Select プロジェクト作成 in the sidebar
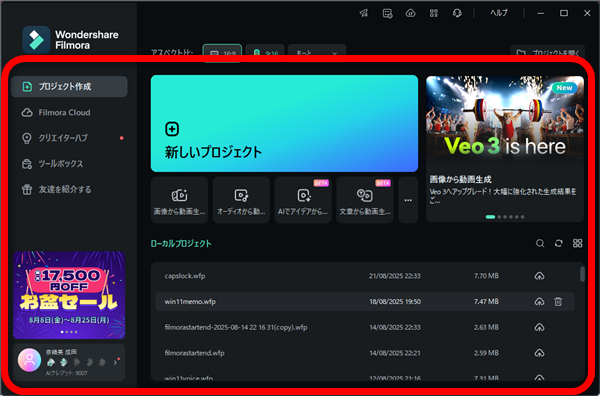The image size is (600, 396). [69, 86]
